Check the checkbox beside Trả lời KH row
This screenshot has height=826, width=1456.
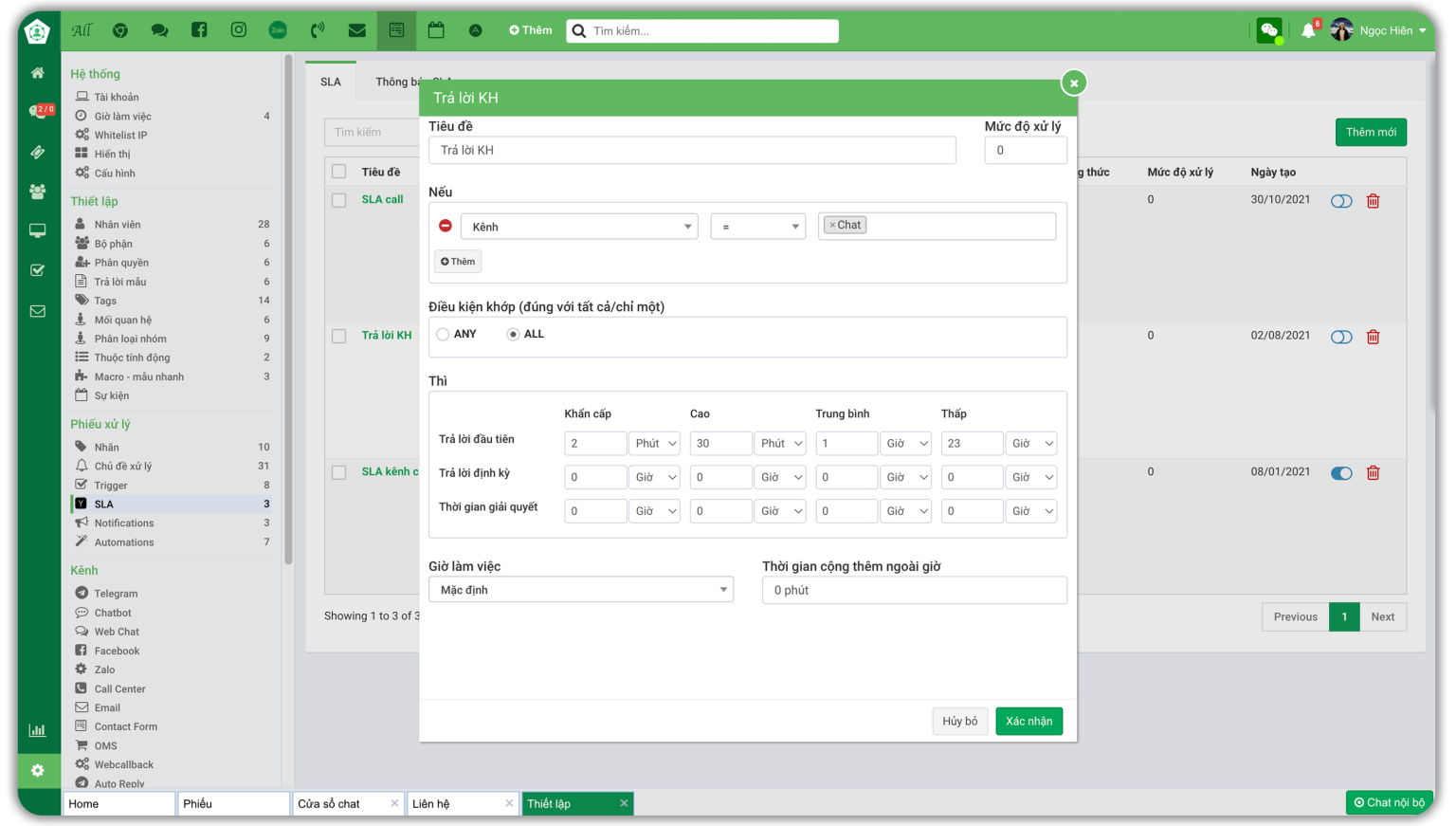pyautogui.click(x=338, y=337)
